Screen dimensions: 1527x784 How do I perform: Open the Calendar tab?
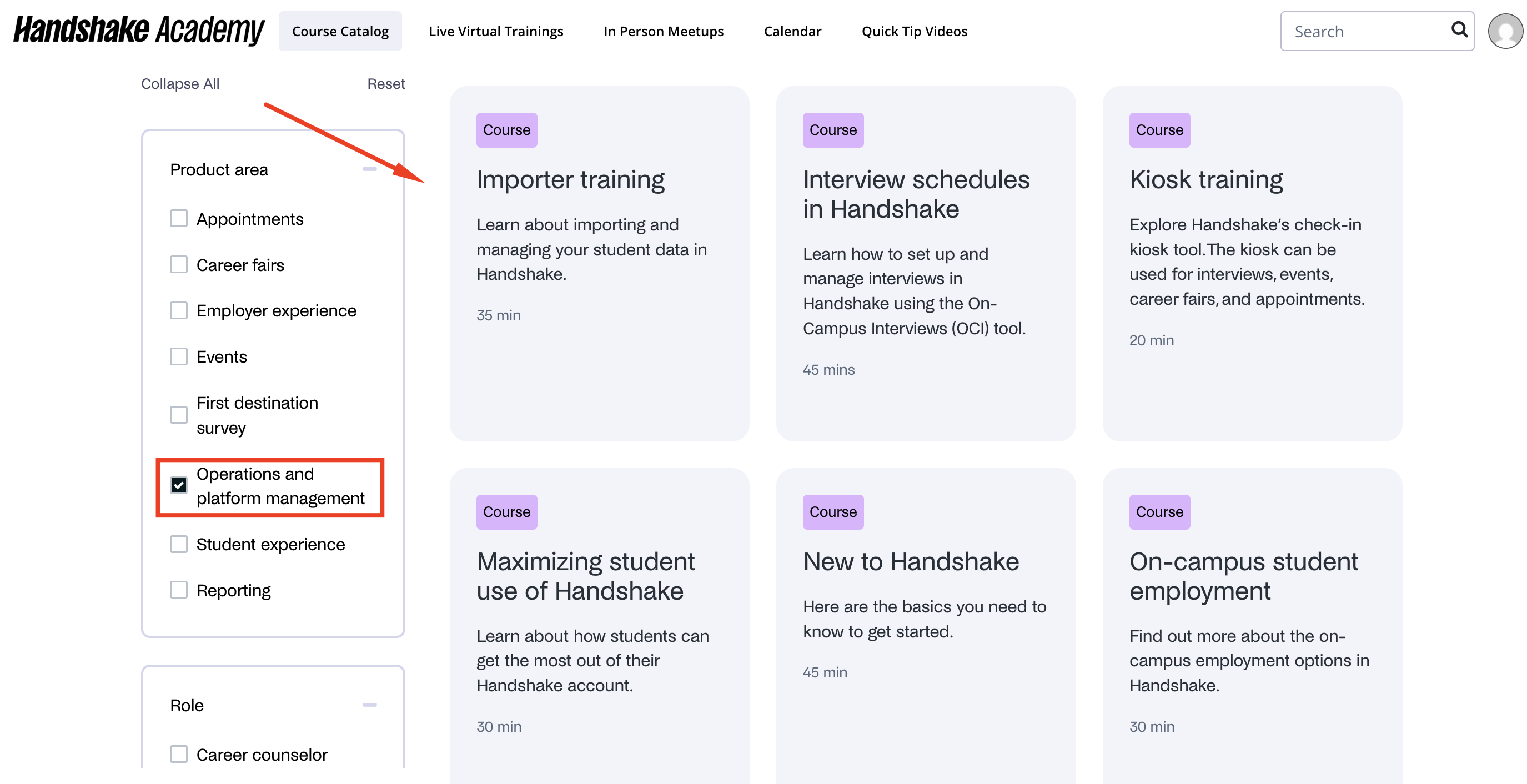792,31
